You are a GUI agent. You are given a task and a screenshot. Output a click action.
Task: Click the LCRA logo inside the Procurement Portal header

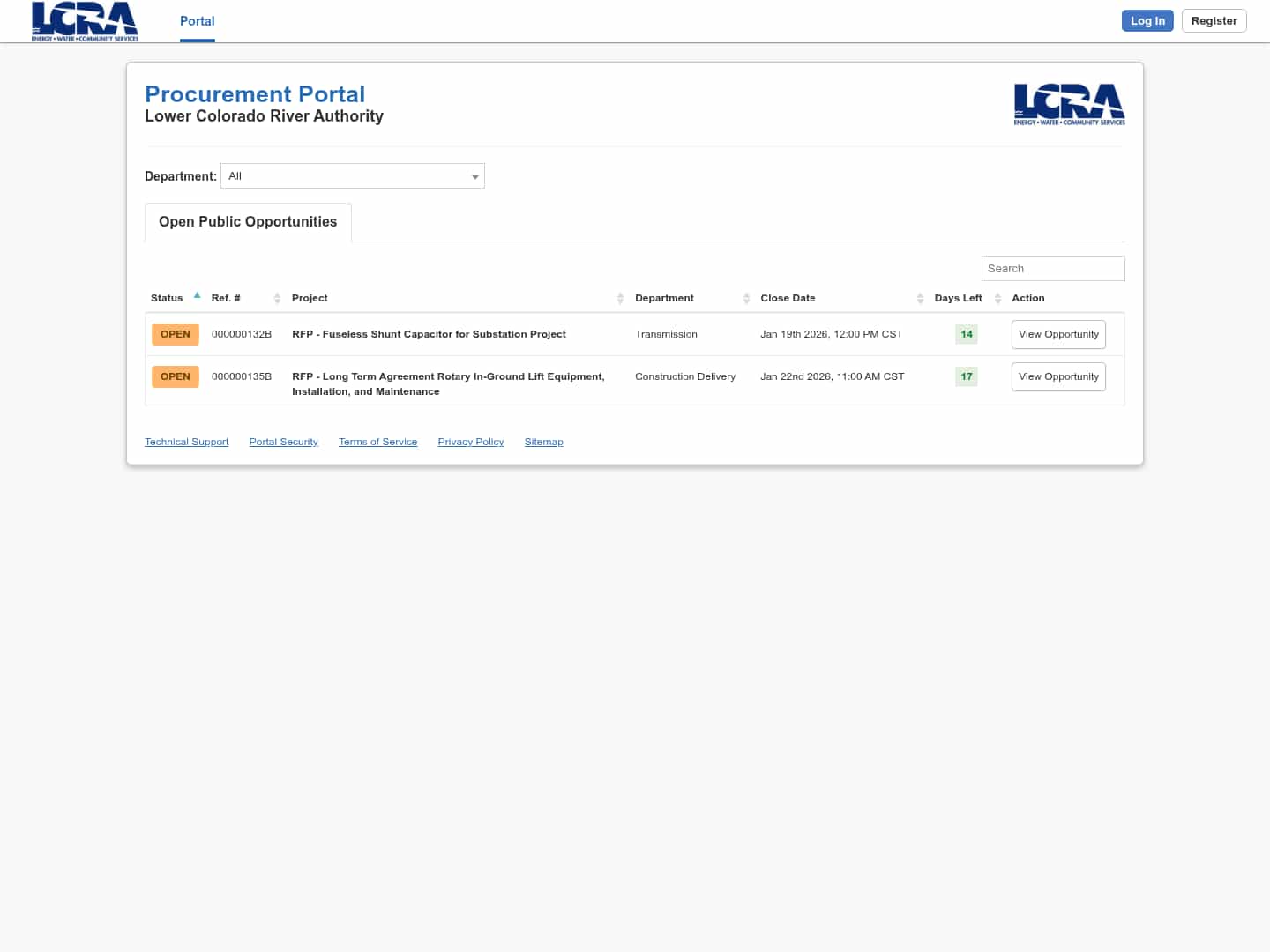pos(1069,104)
